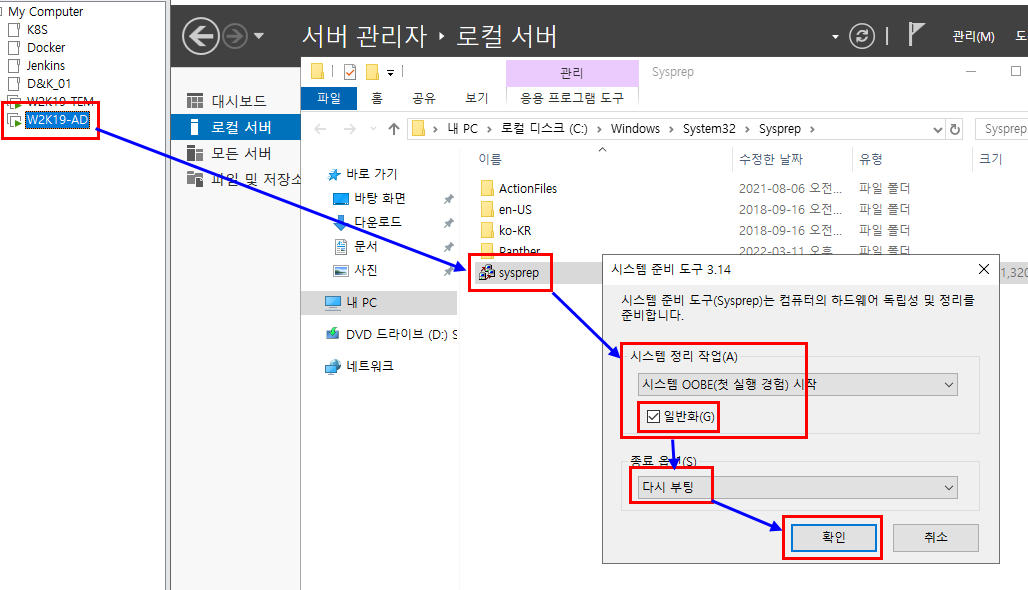Open the 파일 tab in Explorer ribbon
The width and height of the screenshot is (1028, 590).
(329, 98)
